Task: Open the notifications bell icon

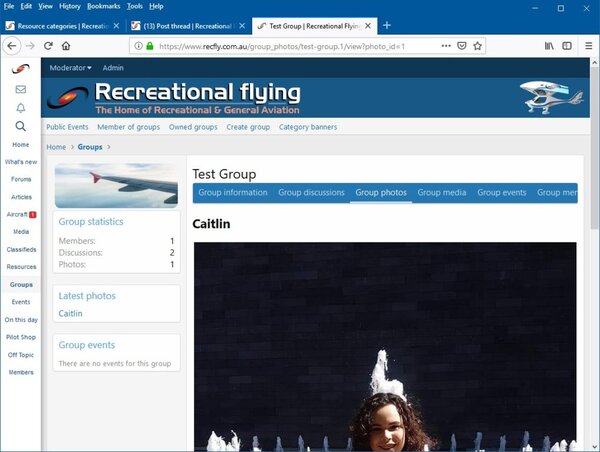Action: point(20,108)
